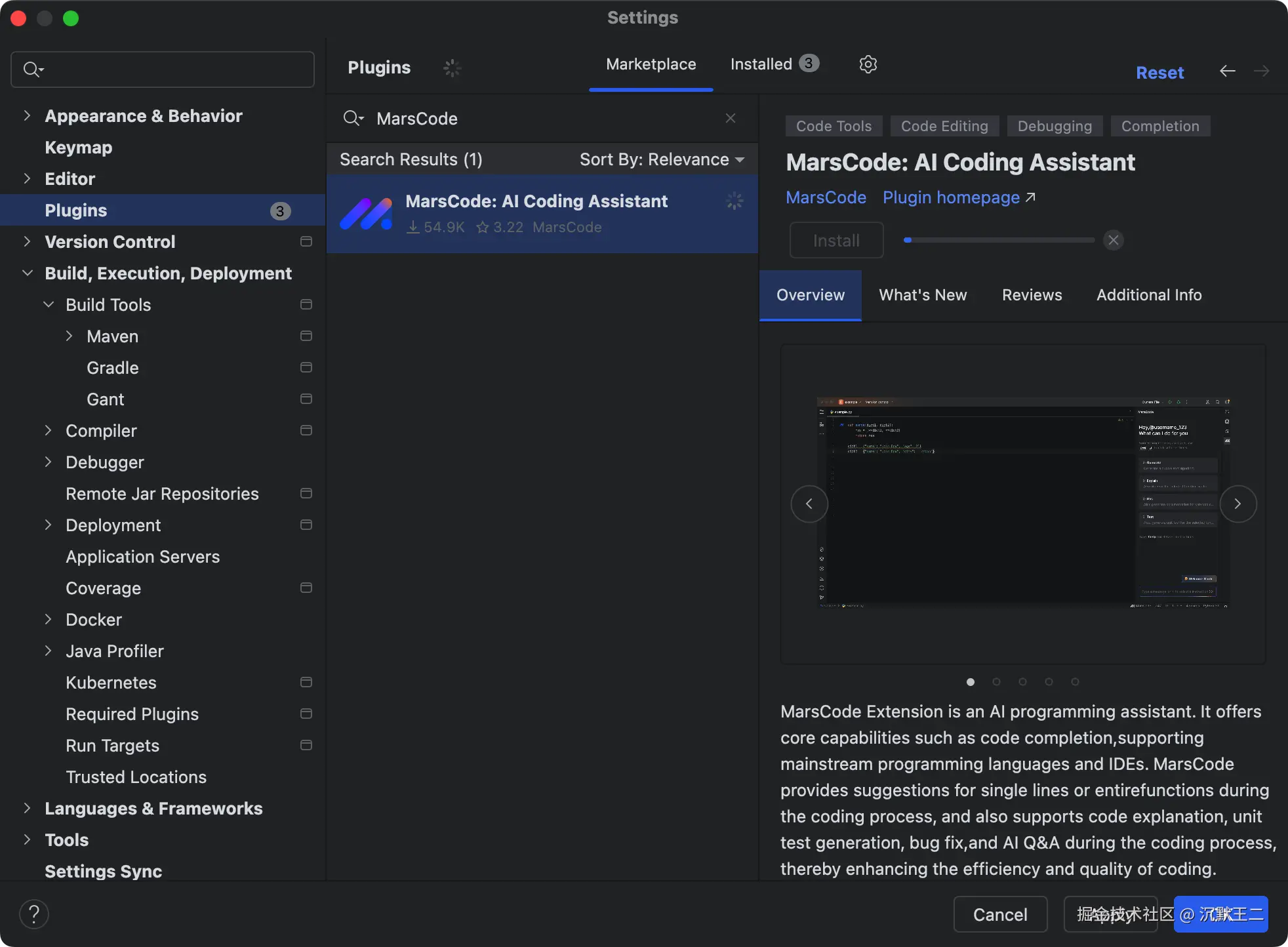Expand Appearance & Behavior section
Image resolution: width=1288 pixels, height=947 pixels.
pyautogui.click(x=27, y=116)
